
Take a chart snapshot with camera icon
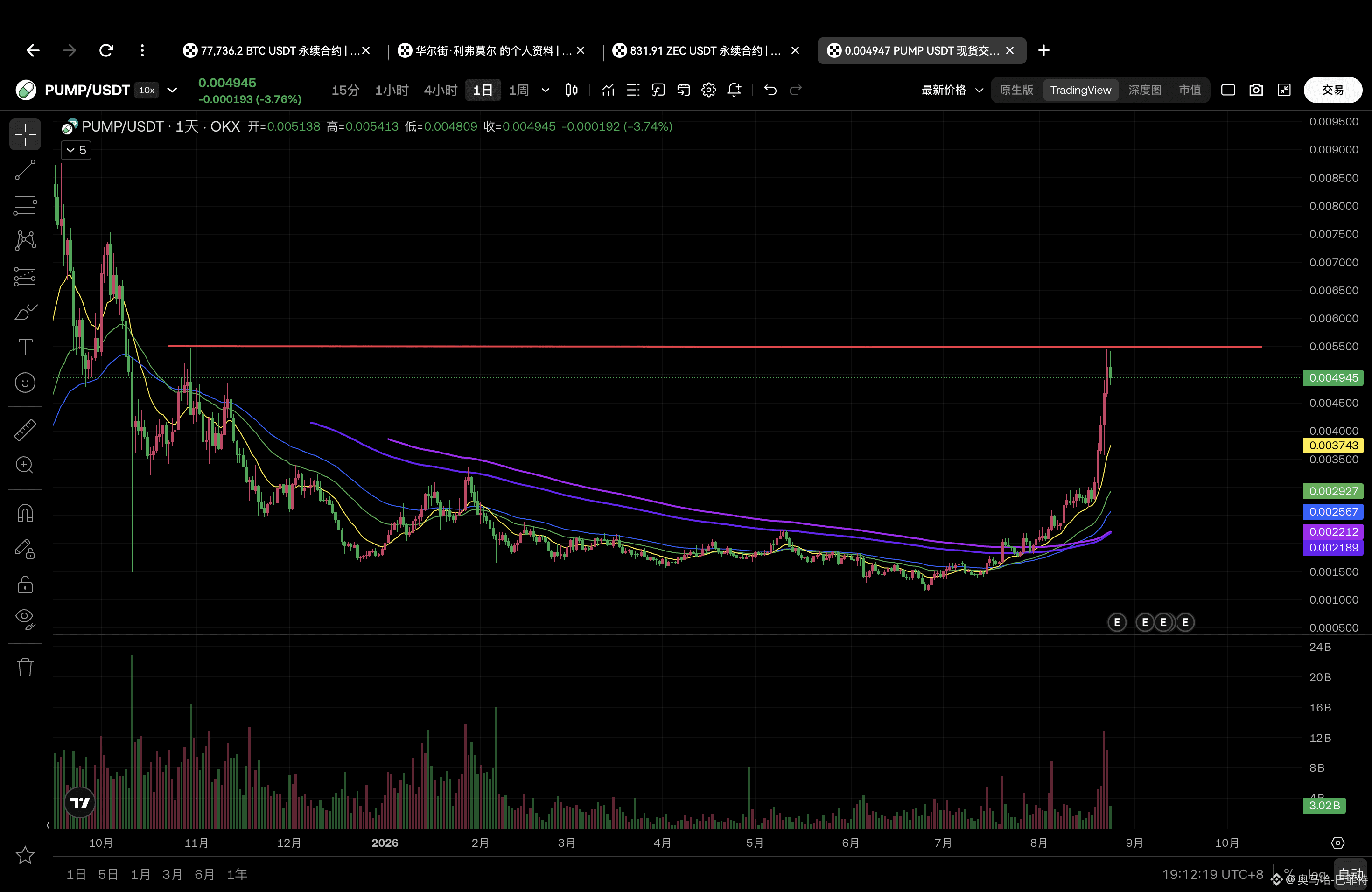click(x=1256, y=90)
